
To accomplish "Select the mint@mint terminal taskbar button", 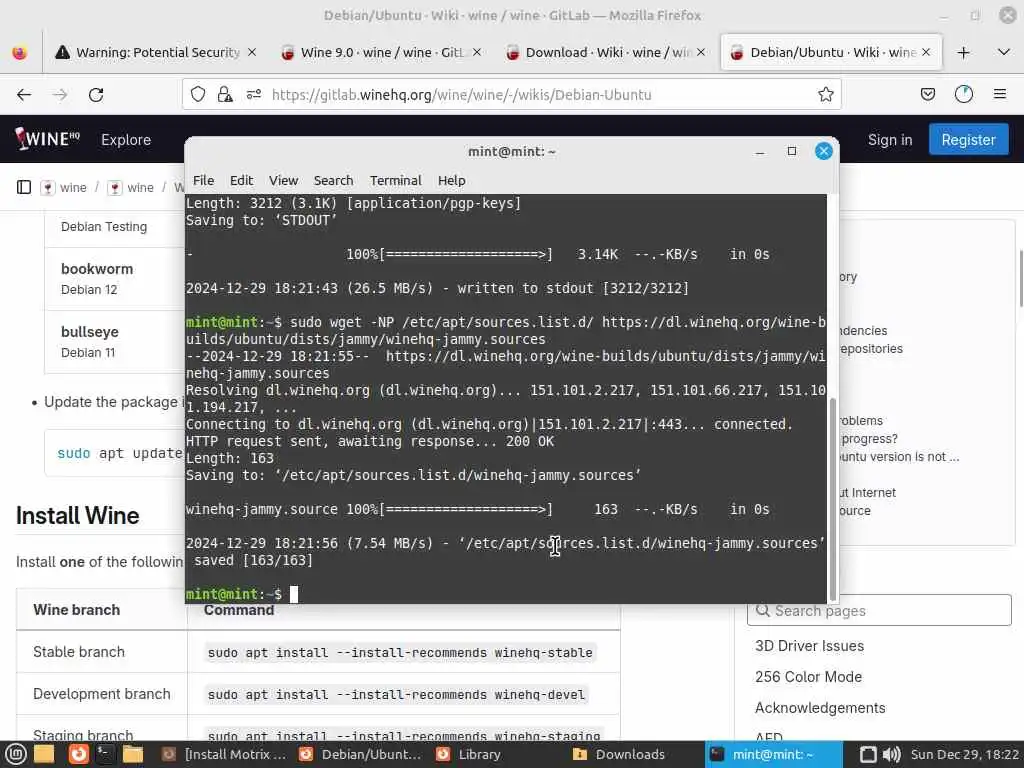I will 773,754.
